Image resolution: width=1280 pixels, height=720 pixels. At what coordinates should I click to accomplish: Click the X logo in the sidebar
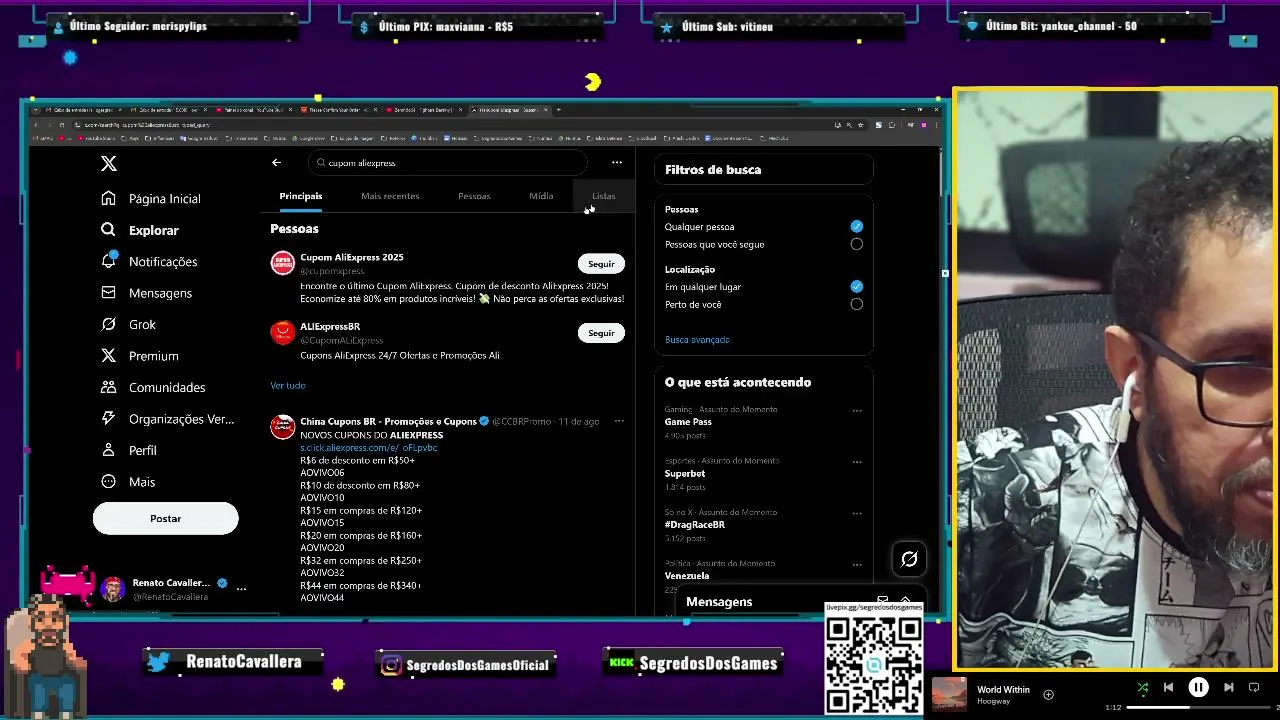(x=109, y=164)
